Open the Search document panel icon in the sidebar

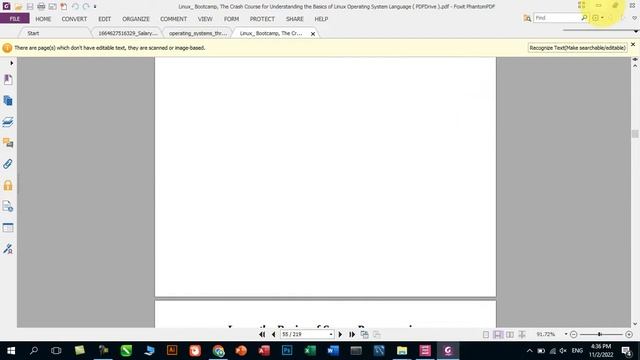click(8, 206)
